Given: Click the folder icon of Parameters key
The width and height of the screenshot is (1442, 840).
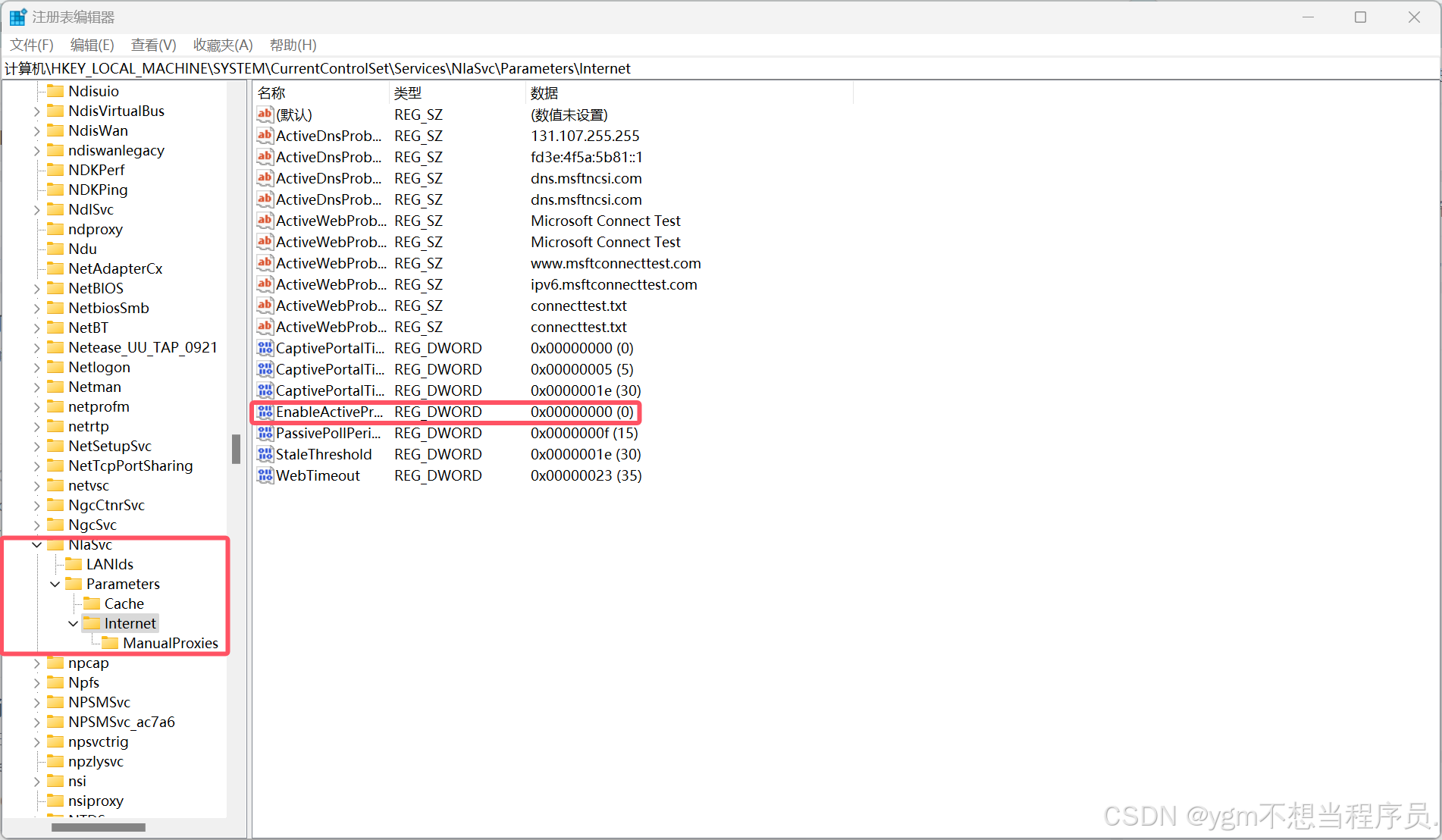Looking at the screenshot, I should pos(74,584).
